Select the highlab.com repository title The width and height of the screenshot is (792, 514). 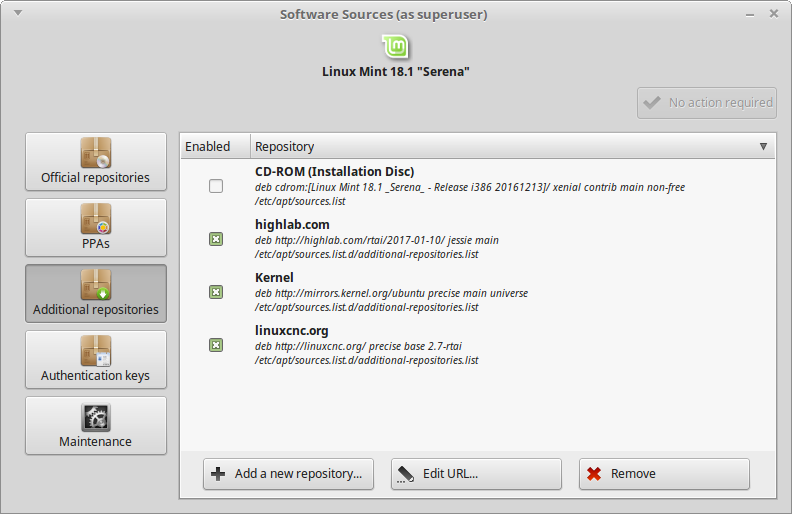[292, 225]
